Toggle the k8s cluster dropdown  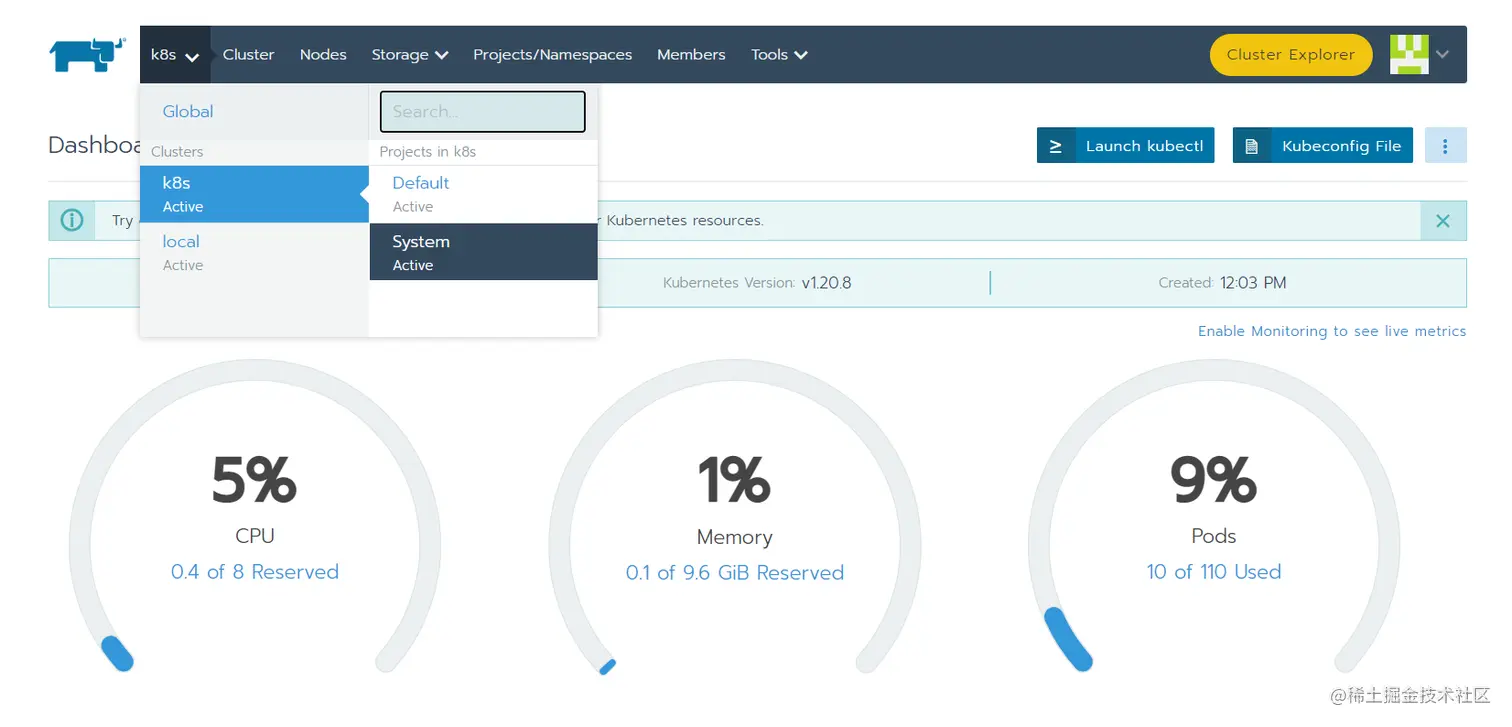click(175, 55)
